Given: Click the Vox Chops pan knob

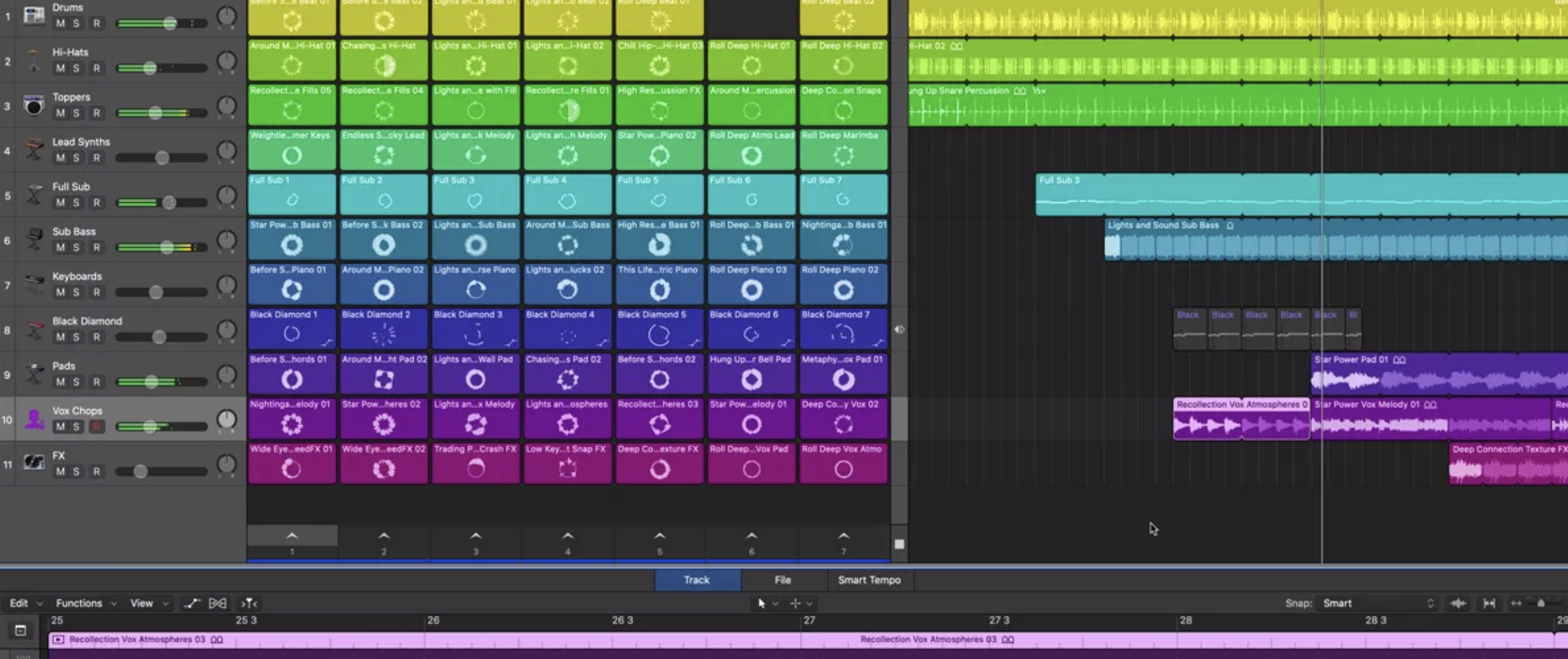Looking at the screenshot, I should 226,419.
